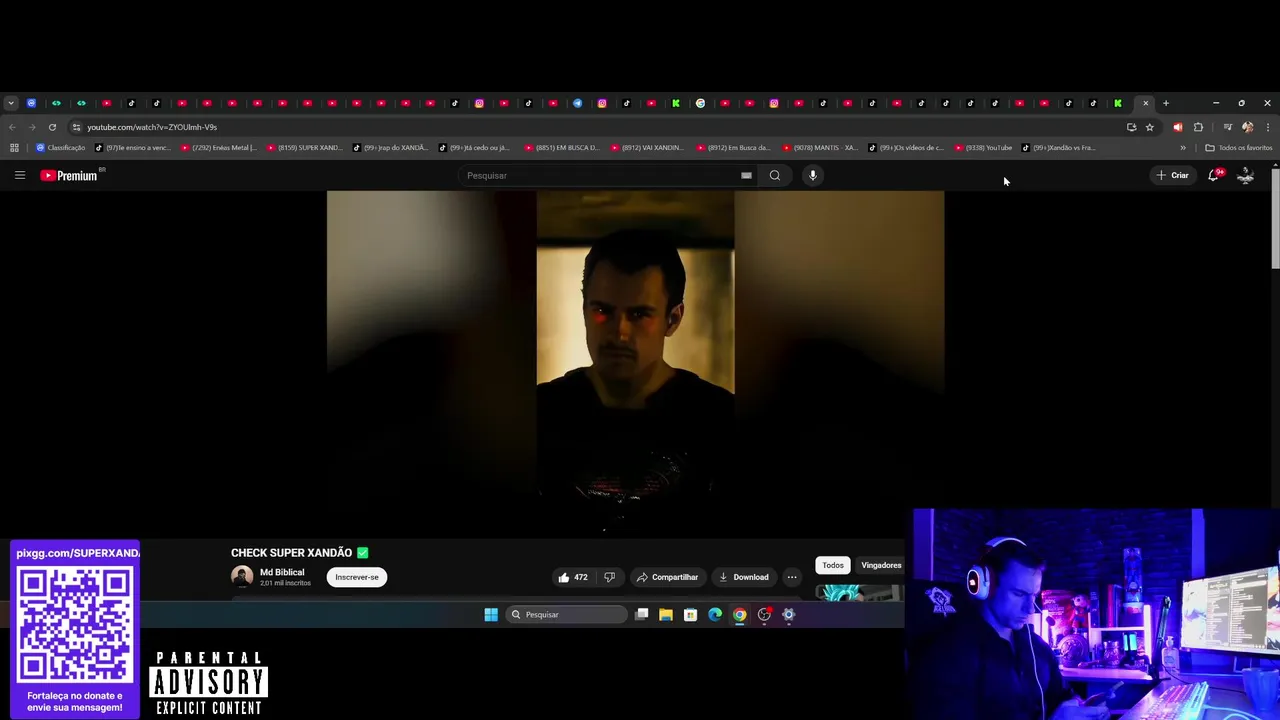Click the Download button under video
Screen dimensions: 1280x720
743,577
